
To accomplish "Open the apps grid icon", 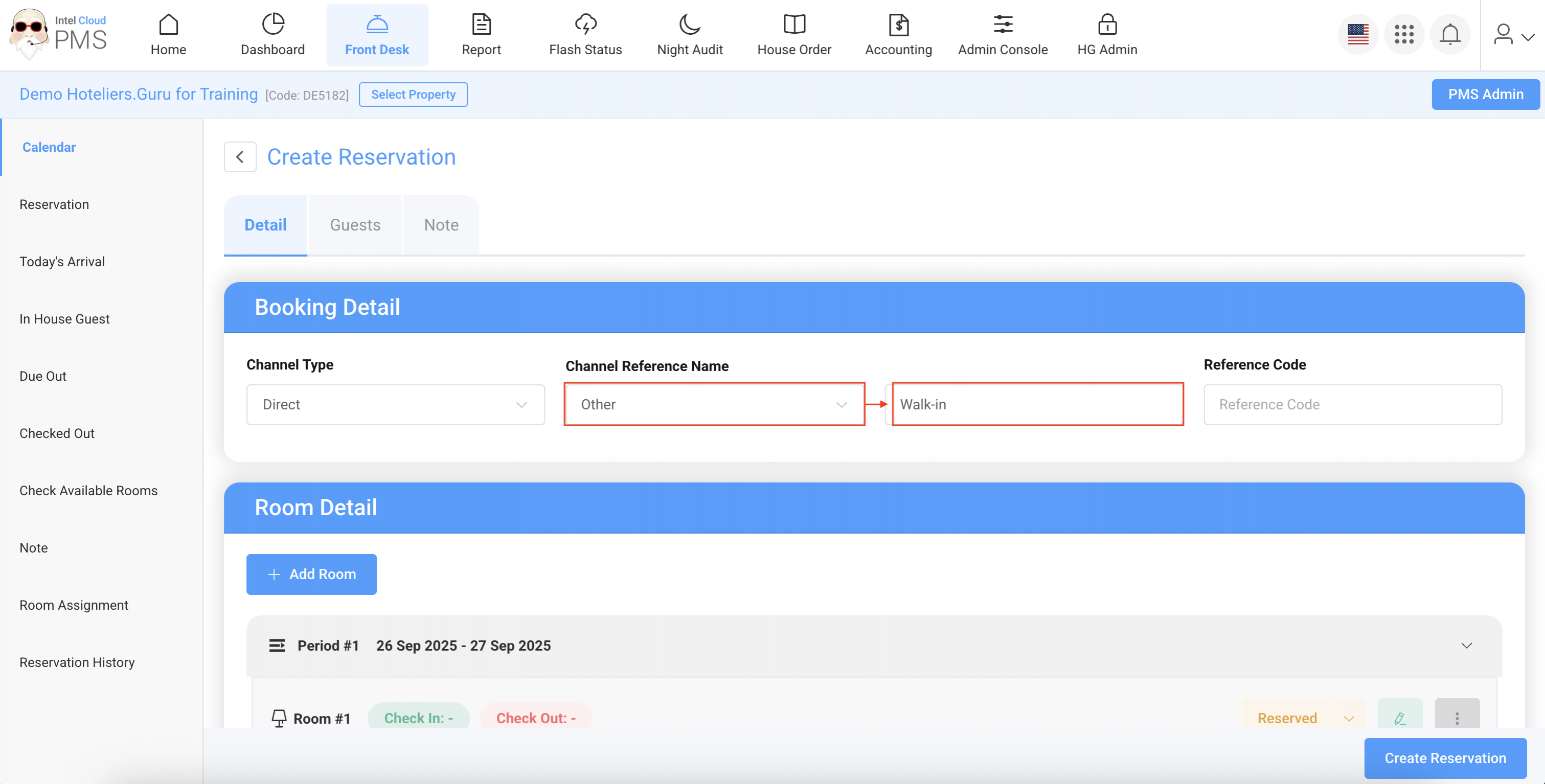I will coord(1403,34).
